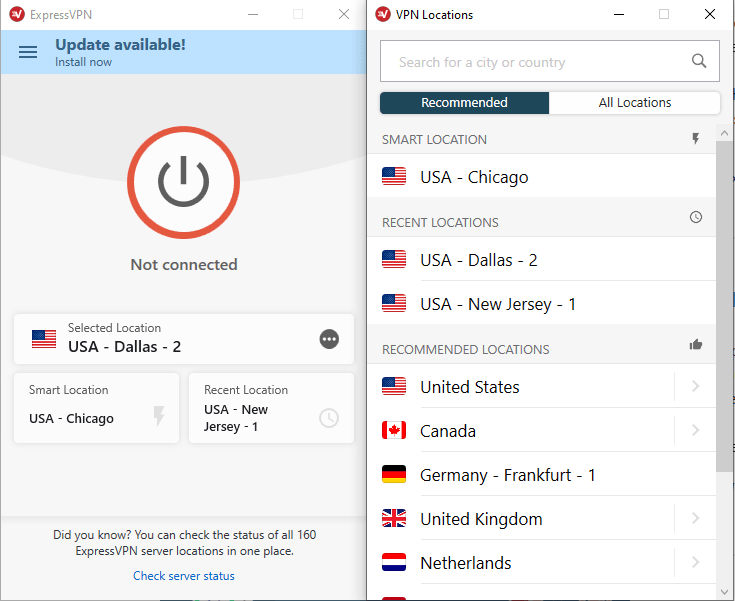Viewport: 735px width, 601px height.
Task: Open the hamburger menu in ExpressVPN
Action: coord(28,52)
